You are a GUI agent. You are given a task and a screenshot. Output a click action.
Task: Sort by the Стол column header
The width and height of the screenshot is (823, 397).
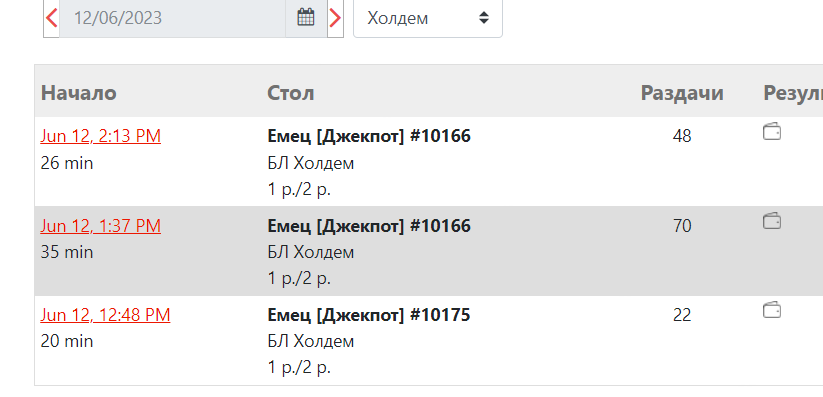click(291, 93)
